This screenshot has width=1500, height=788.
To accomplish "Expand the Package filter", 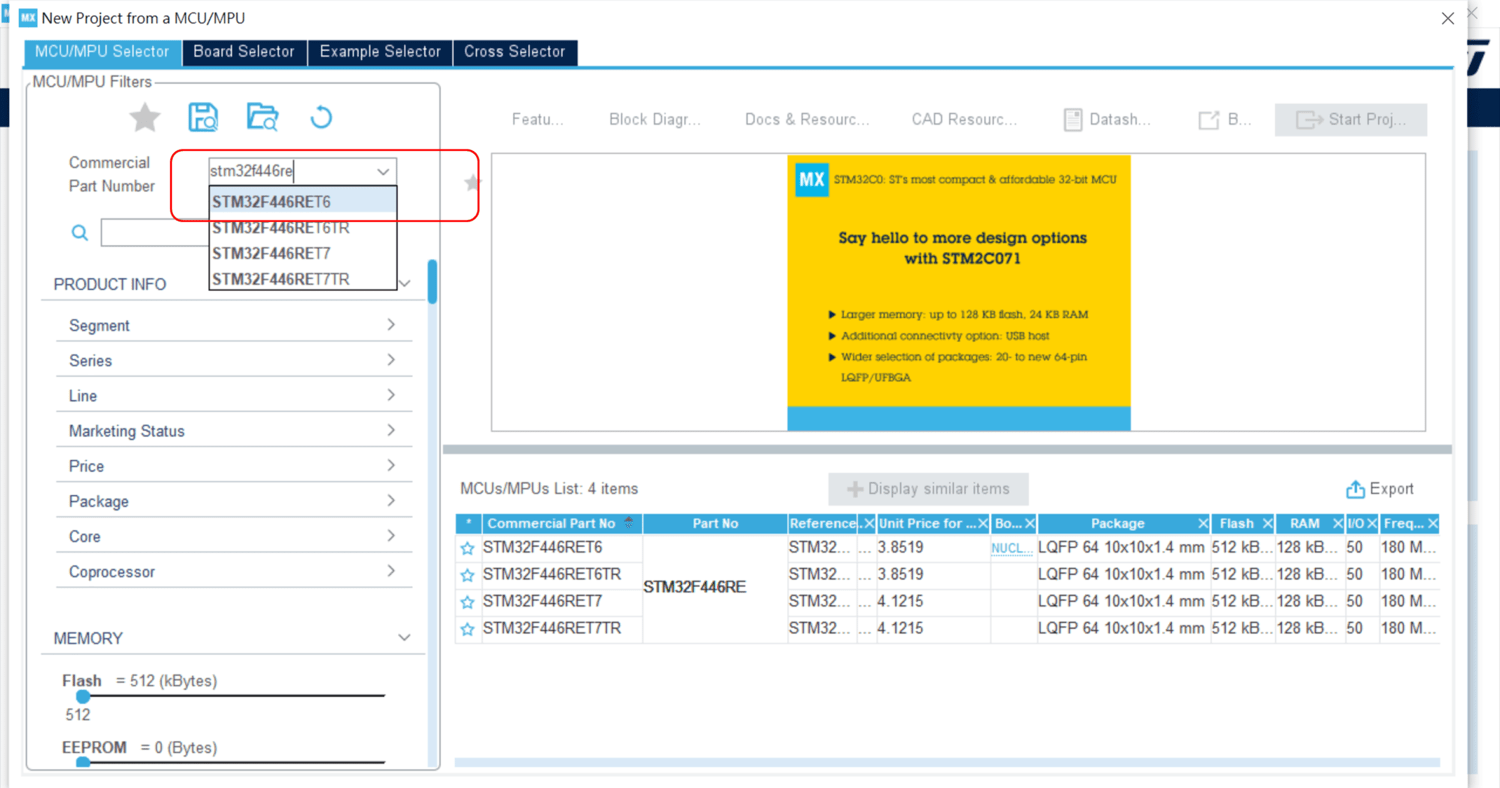I will tap(391, 500).
